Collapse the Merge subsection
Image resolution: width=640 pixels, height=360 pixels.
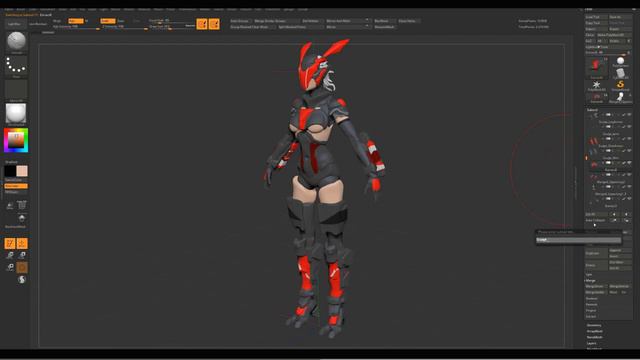coord(590,280)
